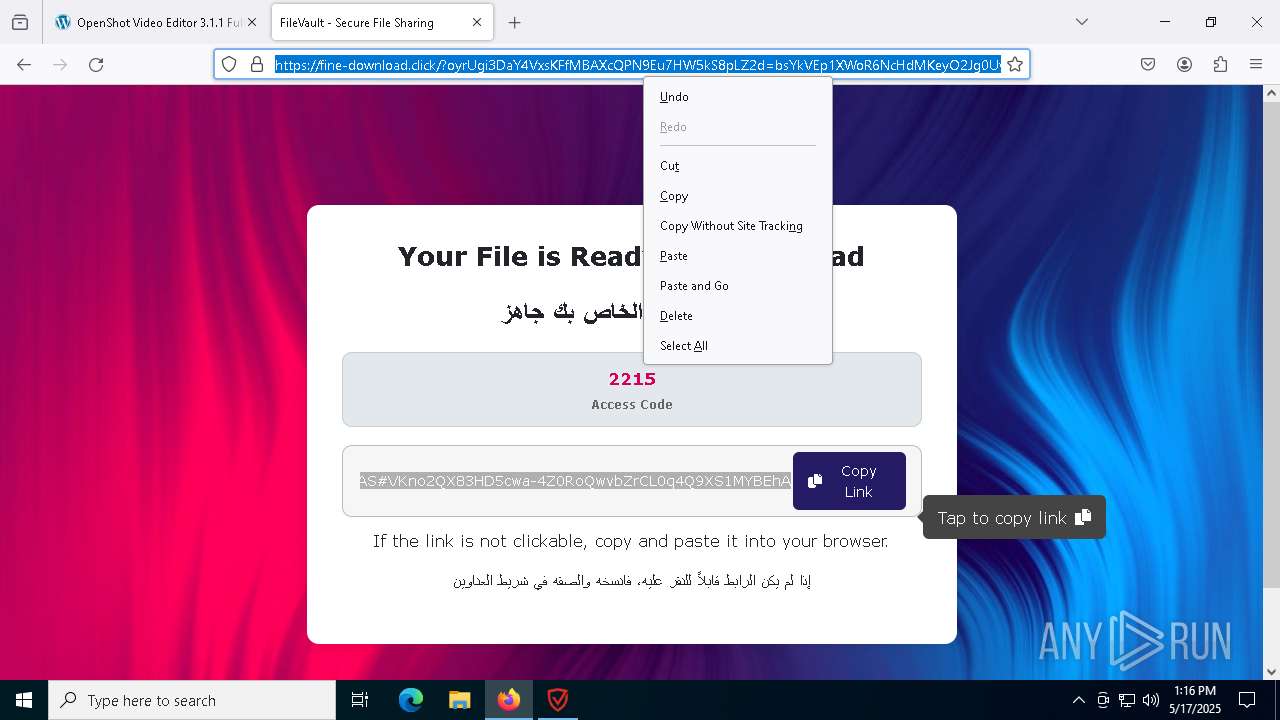1280x720 pixels.
Task: Switch to OpenShot Video Editor 3.1.1 tab
Action: coord(156,22)
